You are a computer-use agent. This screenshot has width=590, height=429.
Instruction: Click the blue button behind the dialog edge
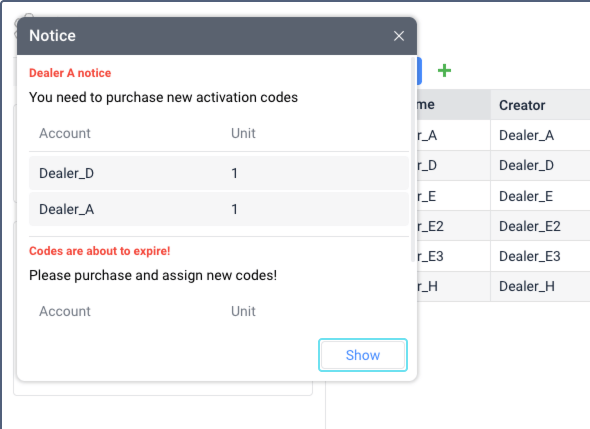(419, 71)
